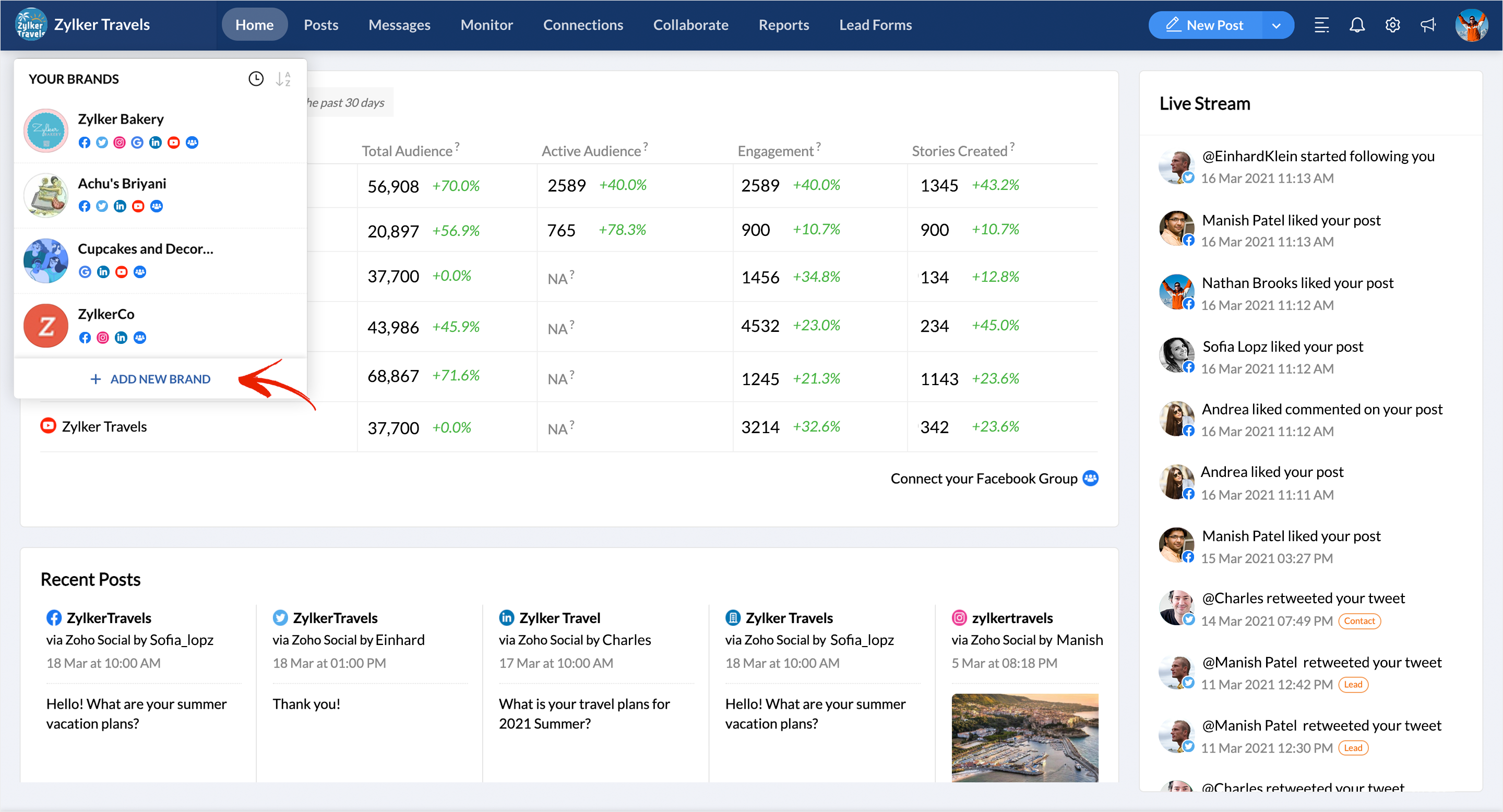Switch to Achu's Briyani brand
This screenshot has height=812, width=1503.
(x=122, y=184)
